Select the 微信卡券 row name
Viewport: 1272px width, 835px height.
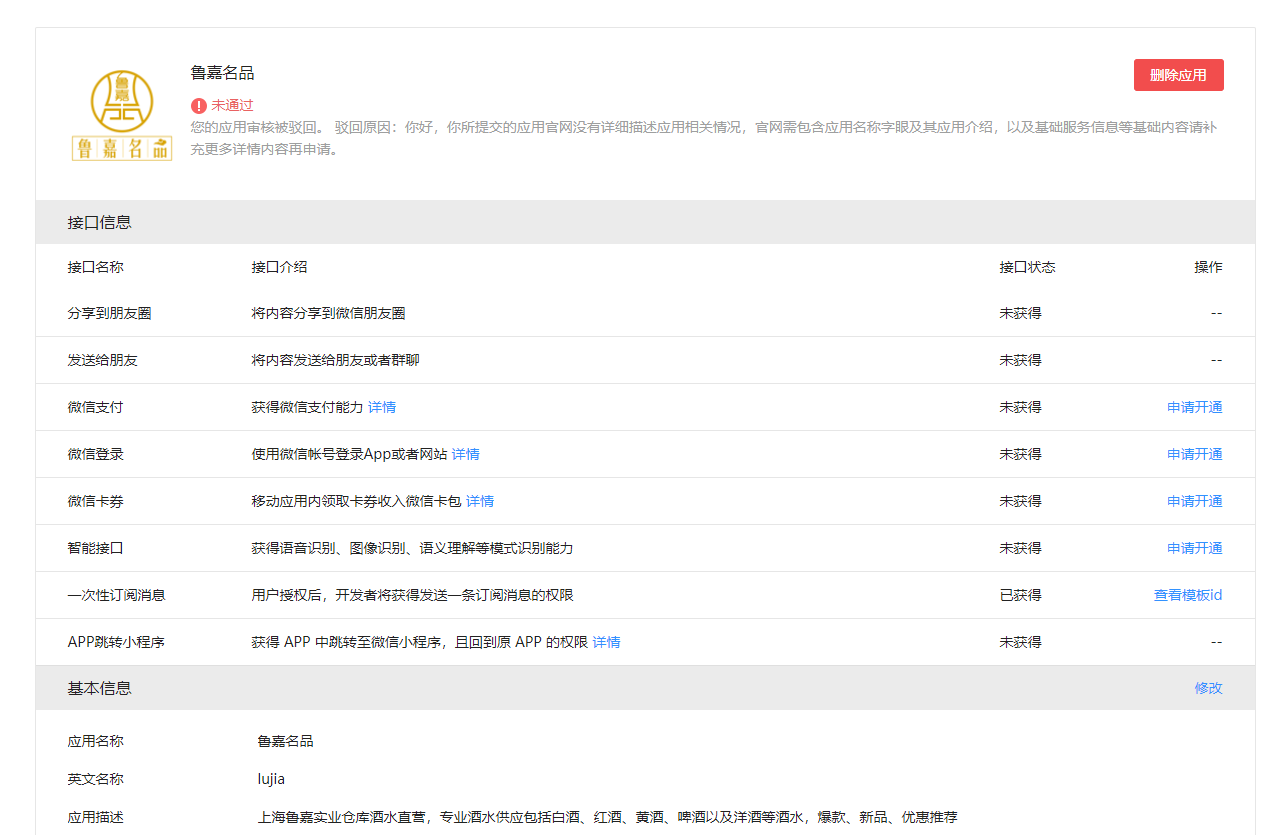pos(96,501)
